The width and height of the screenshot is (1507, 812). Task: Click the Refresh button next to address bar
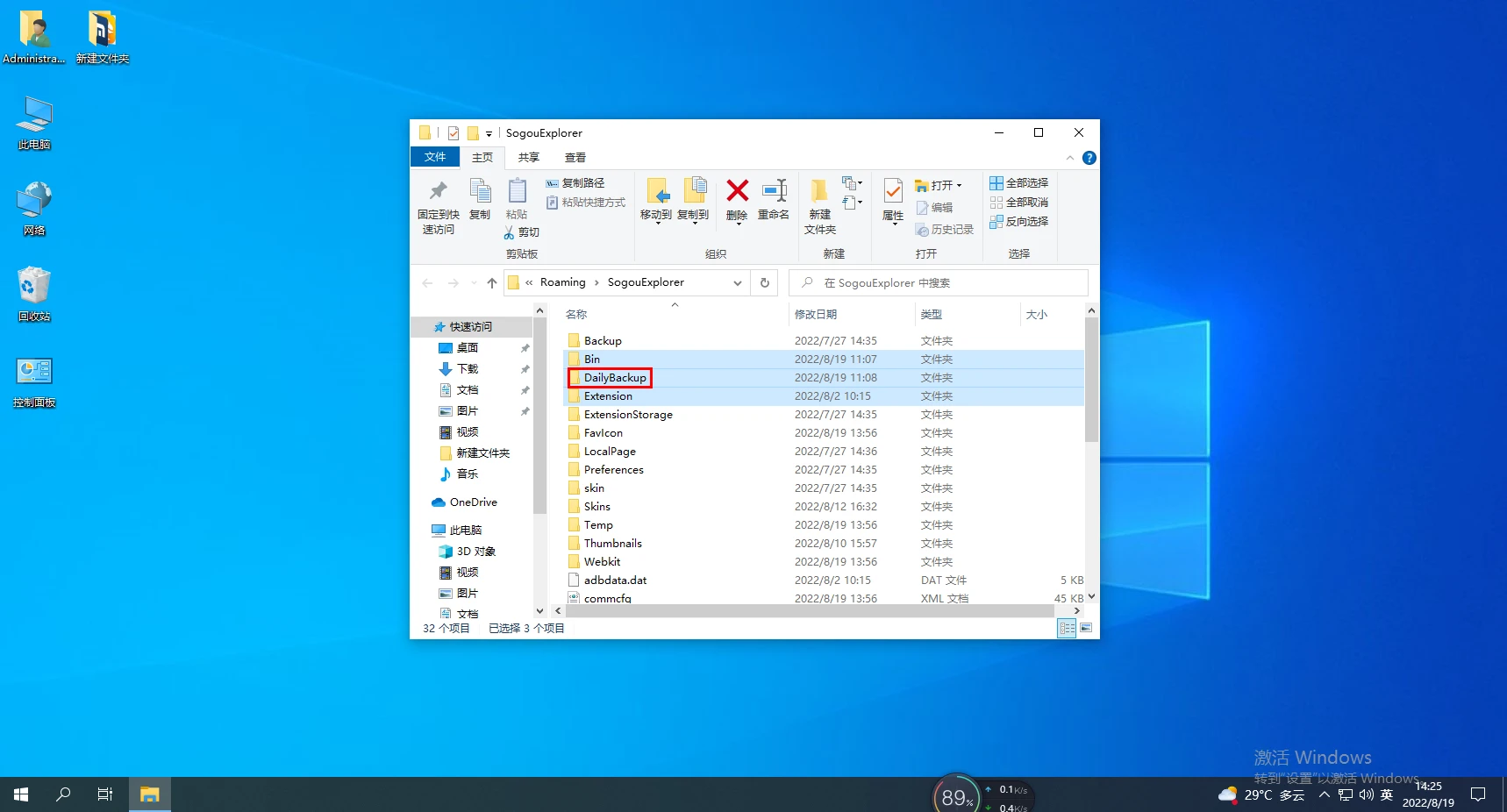point(765,282)
